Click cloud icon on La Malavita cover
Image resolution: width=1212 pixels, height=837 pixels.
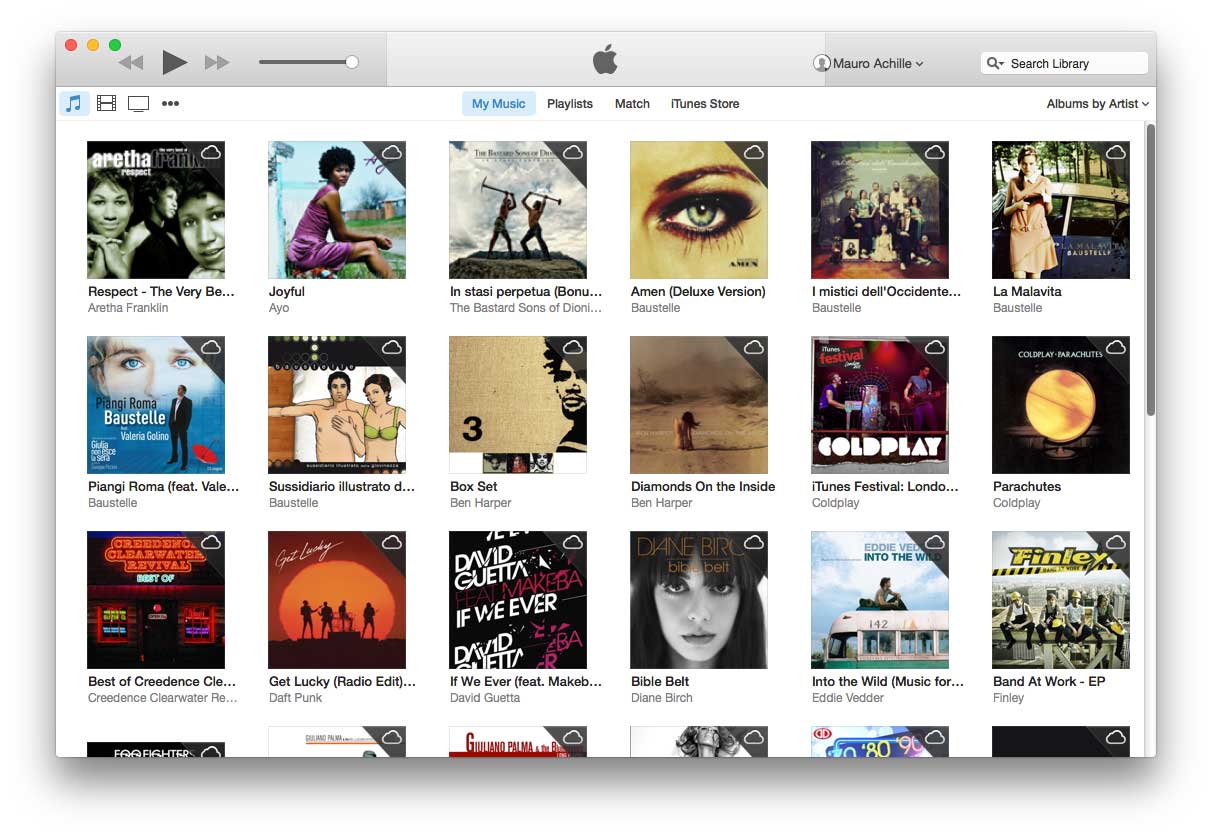[1116, 153]
